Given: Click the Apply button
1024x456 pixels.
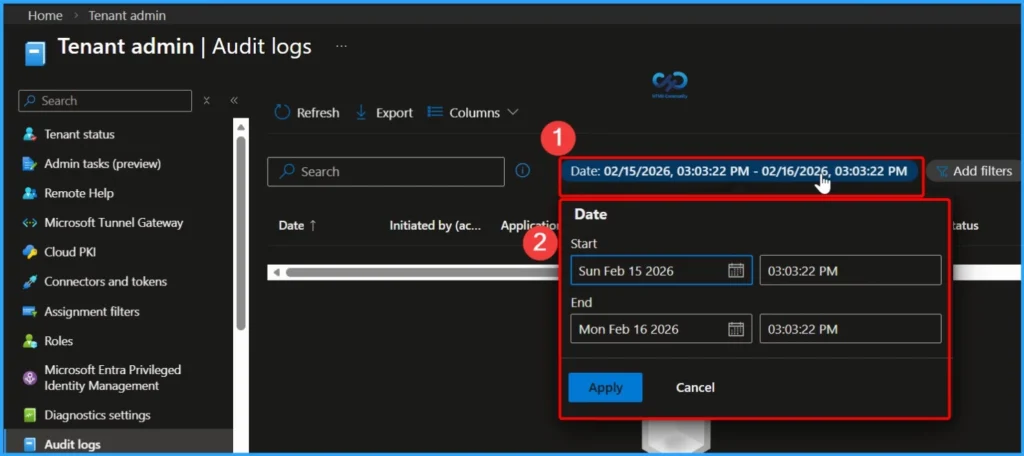Looking at the screenshot, I should [605, 387].
